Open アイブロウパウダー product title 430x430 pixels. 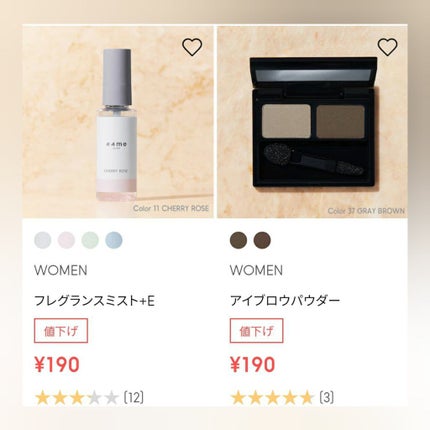coord(285,301)
